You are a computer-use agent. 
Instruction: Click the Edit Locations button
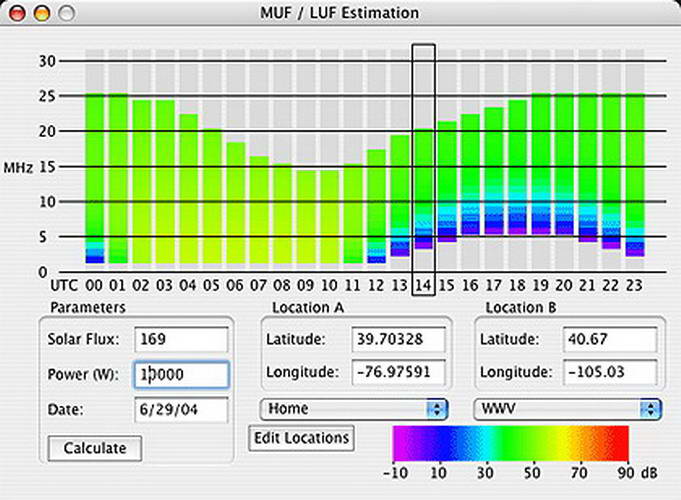coord(301,437)
